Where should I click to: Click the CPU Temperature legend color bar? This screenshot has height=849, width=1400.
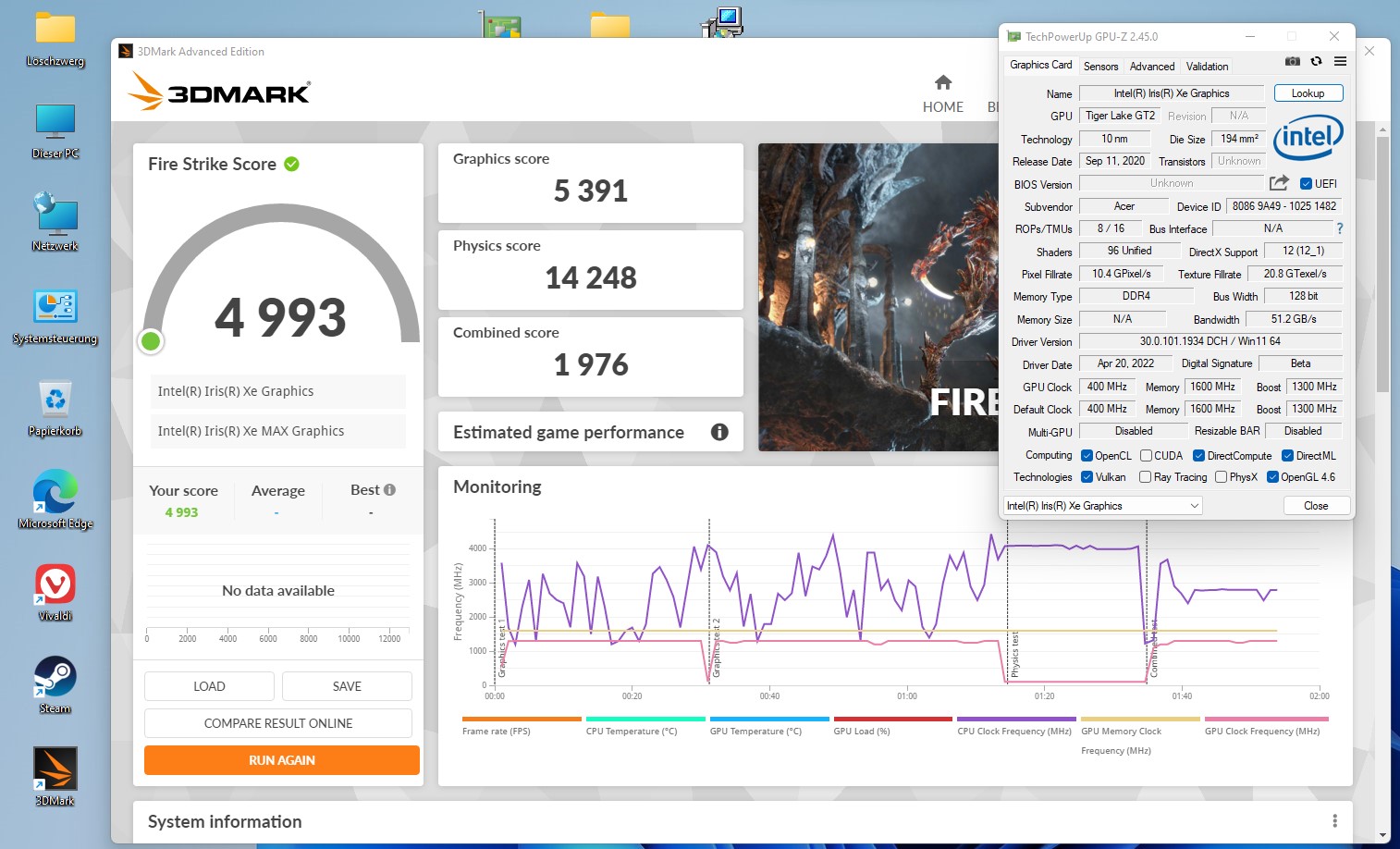coord(645,719)
